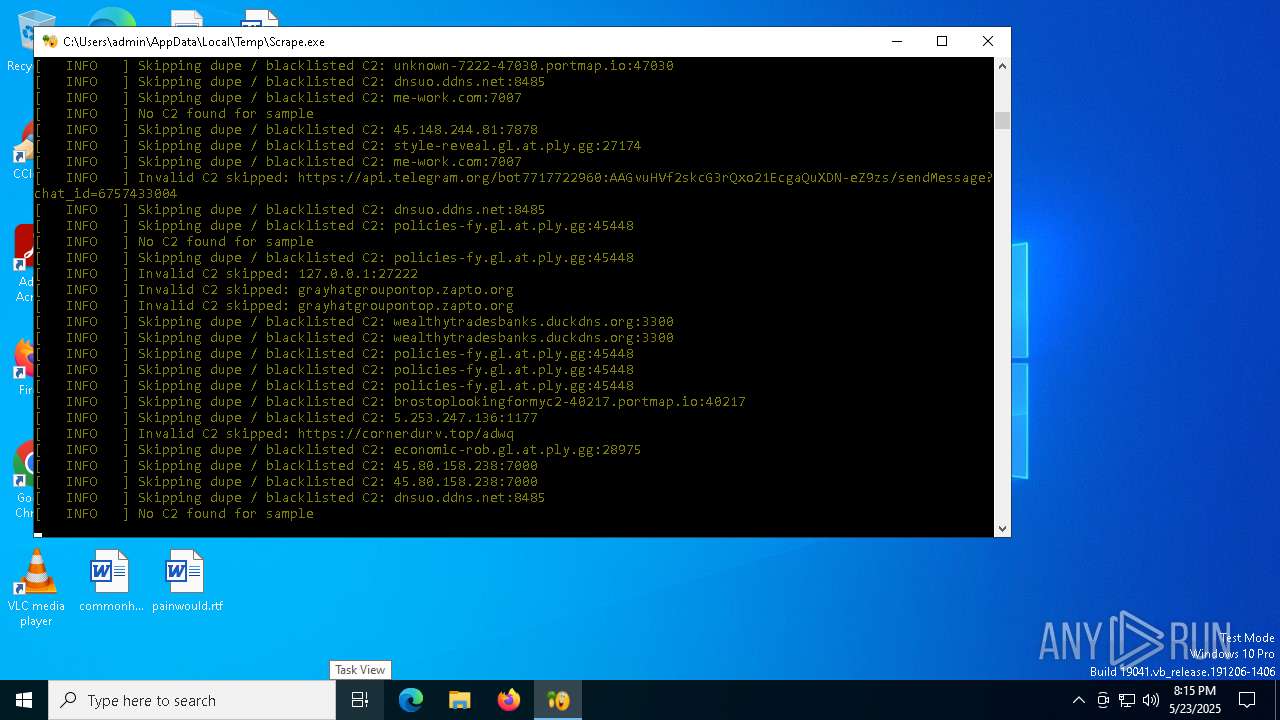Close the Scrape.exe console window
Screen dimensions: 1280x720
pos(988,41)
